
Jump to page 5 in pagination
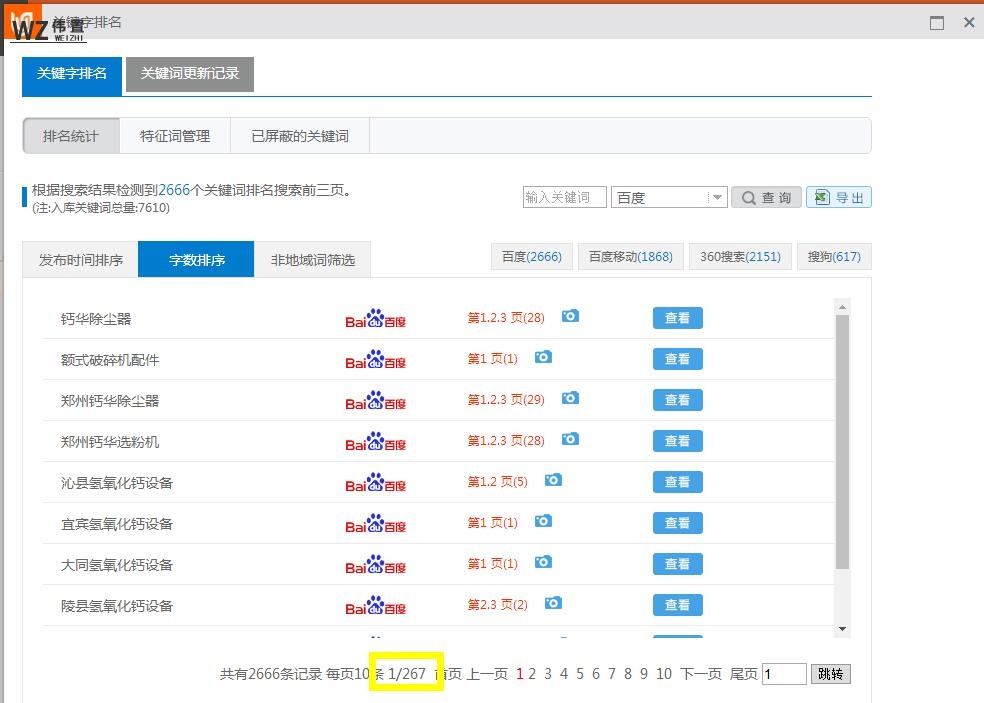(580, 674)
